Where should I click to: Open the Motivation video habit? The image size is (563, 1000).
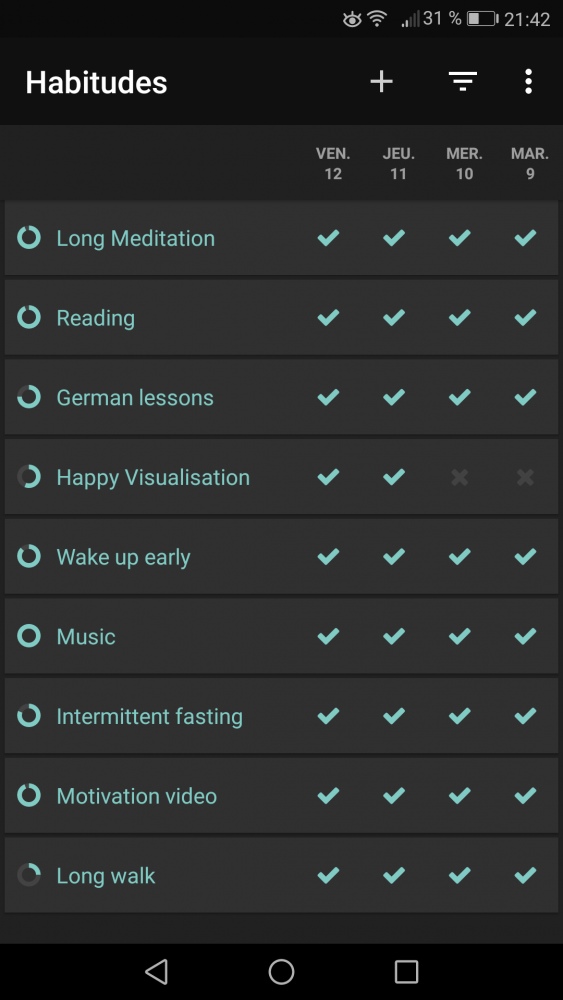(137, 796)
